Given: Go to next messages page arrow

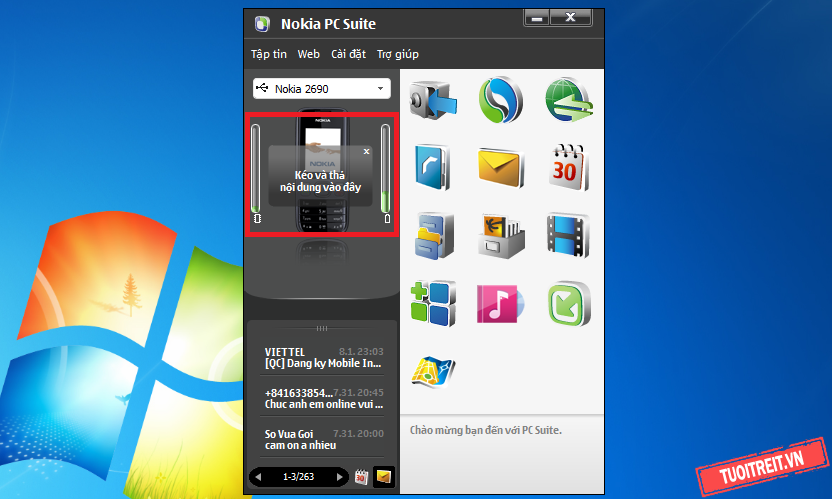Looking at the screenshot, I should click(341, 477).
